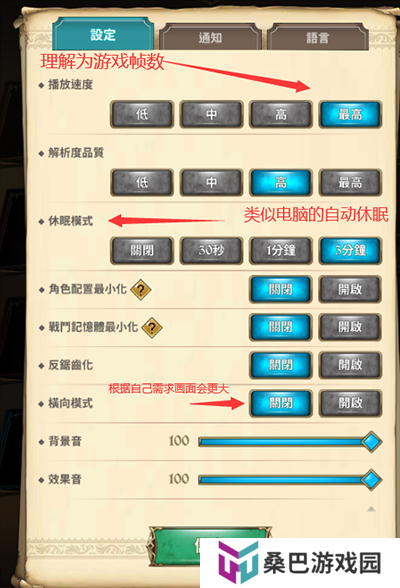Enable 戰鬥記憶體最小化 with 開啟
Image resolution: width=400 pixels, height=588 pixels.
[x=350, y=327]
